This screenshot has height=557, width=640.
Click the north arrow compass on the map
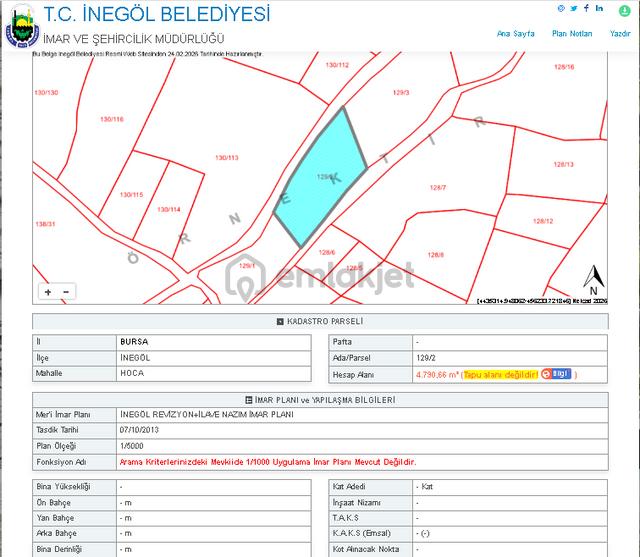594,280
